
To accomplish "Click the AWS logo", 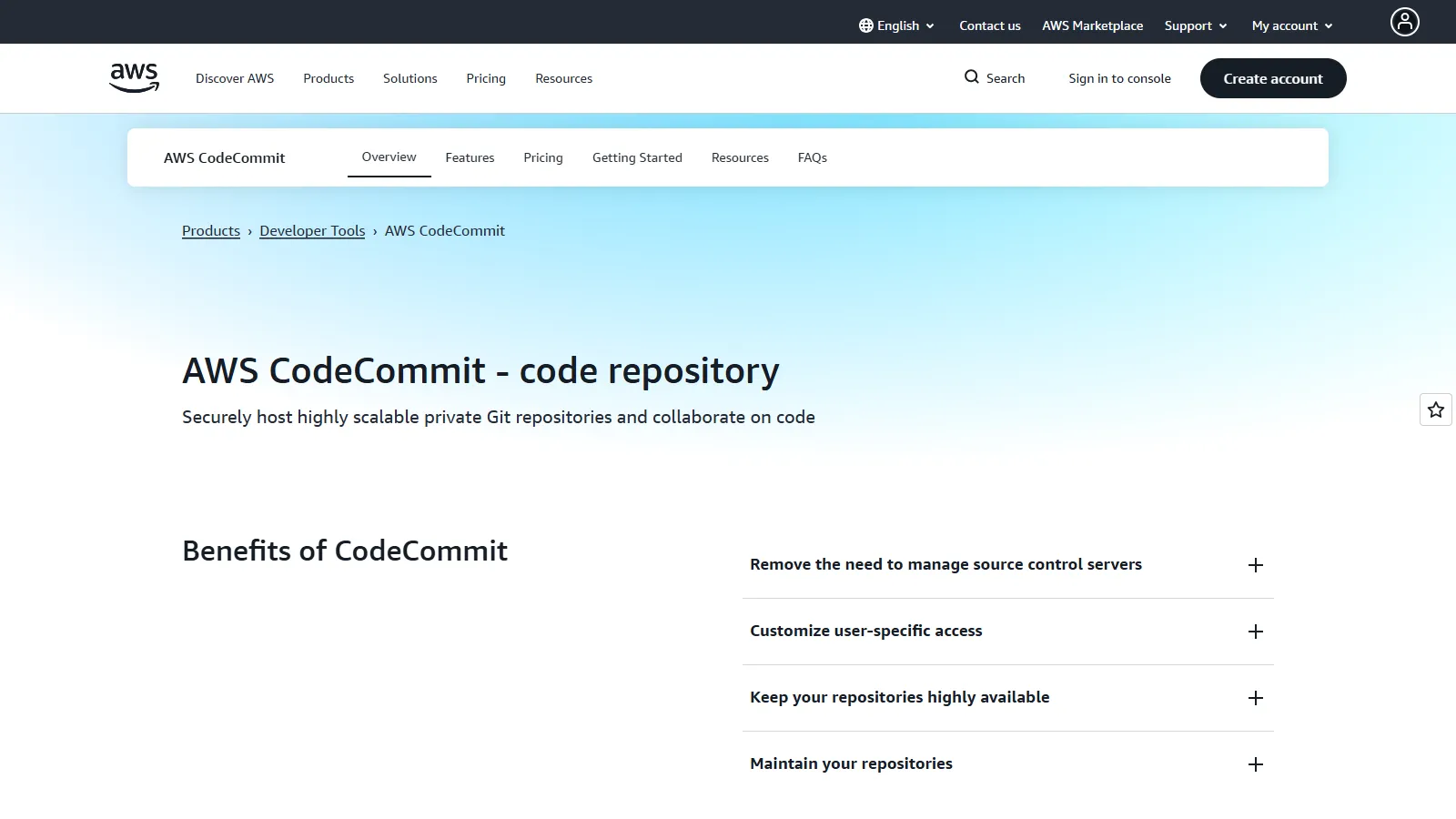I will pos(133,77).
